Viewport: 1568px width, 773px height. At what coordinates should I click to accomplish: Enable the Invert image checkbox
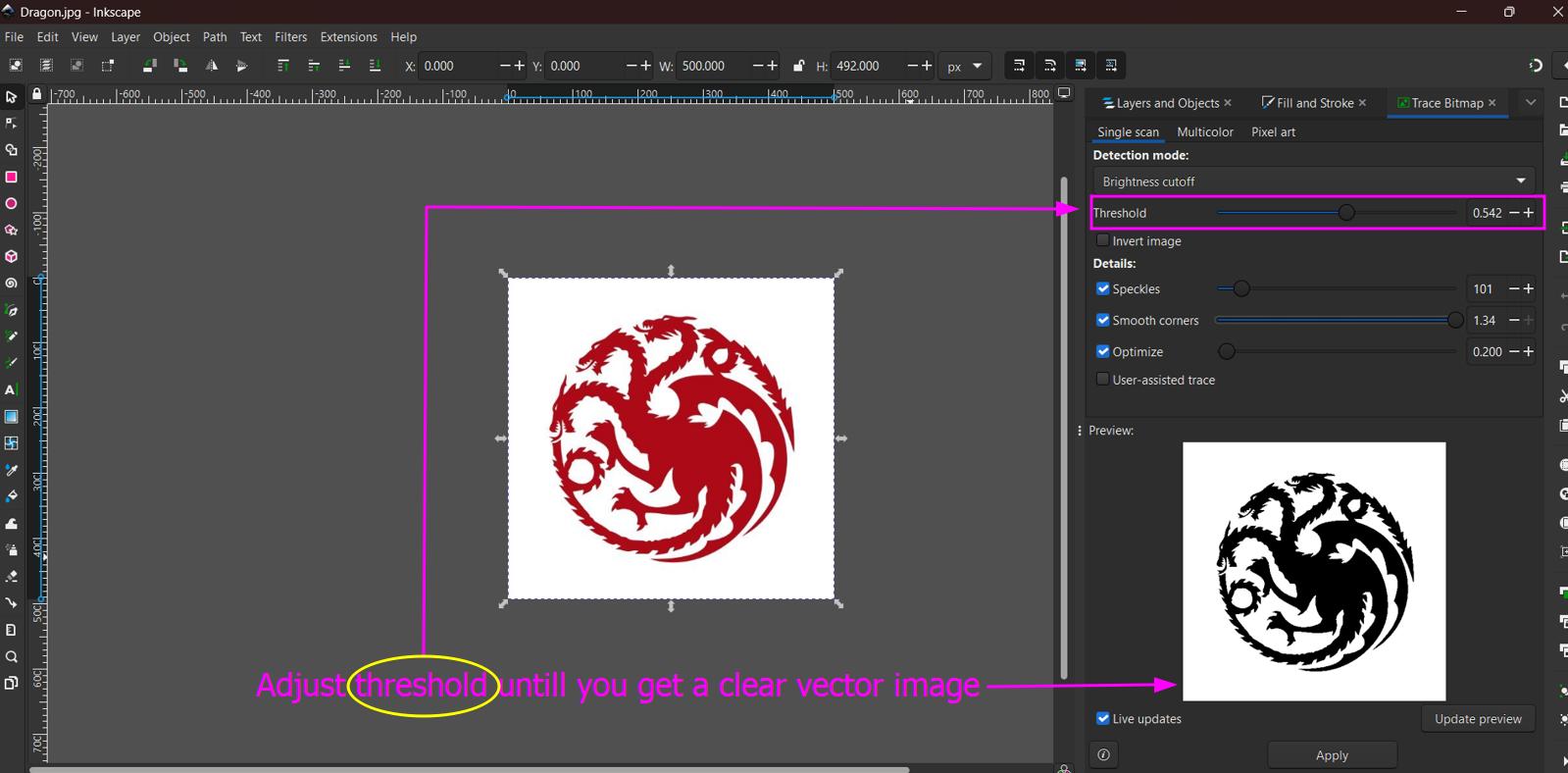pyautogui.click(x=1102, y=240)
